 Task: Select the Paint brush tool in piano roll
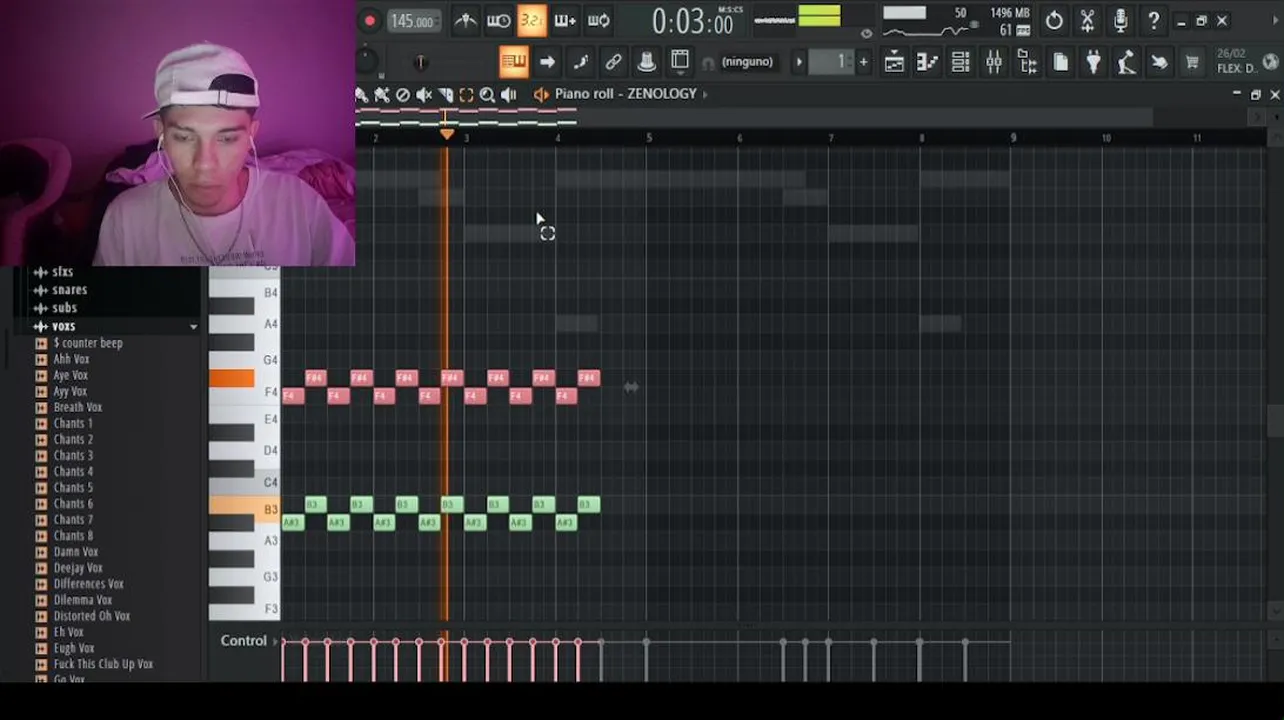click(x=382, y=95)
